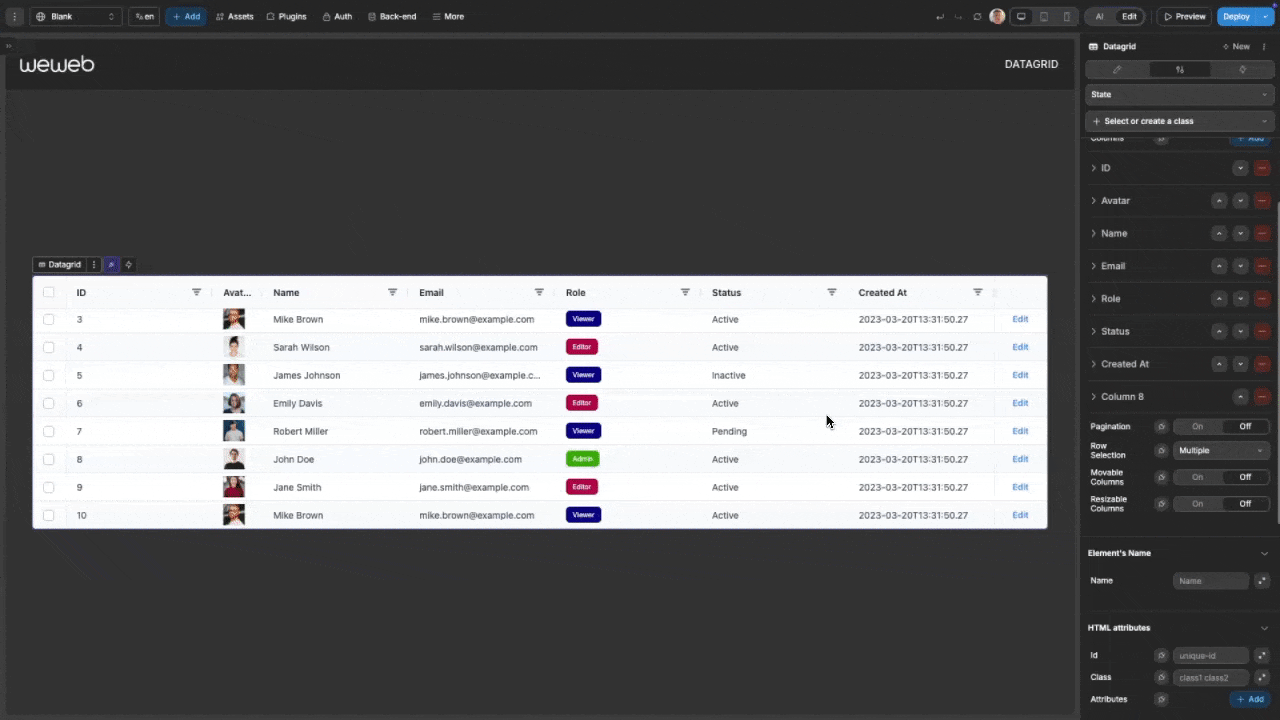The height and width of the screenshot is (720, 1280).
Task: Turn on Movable Columns
Action: click(1197, 477)
